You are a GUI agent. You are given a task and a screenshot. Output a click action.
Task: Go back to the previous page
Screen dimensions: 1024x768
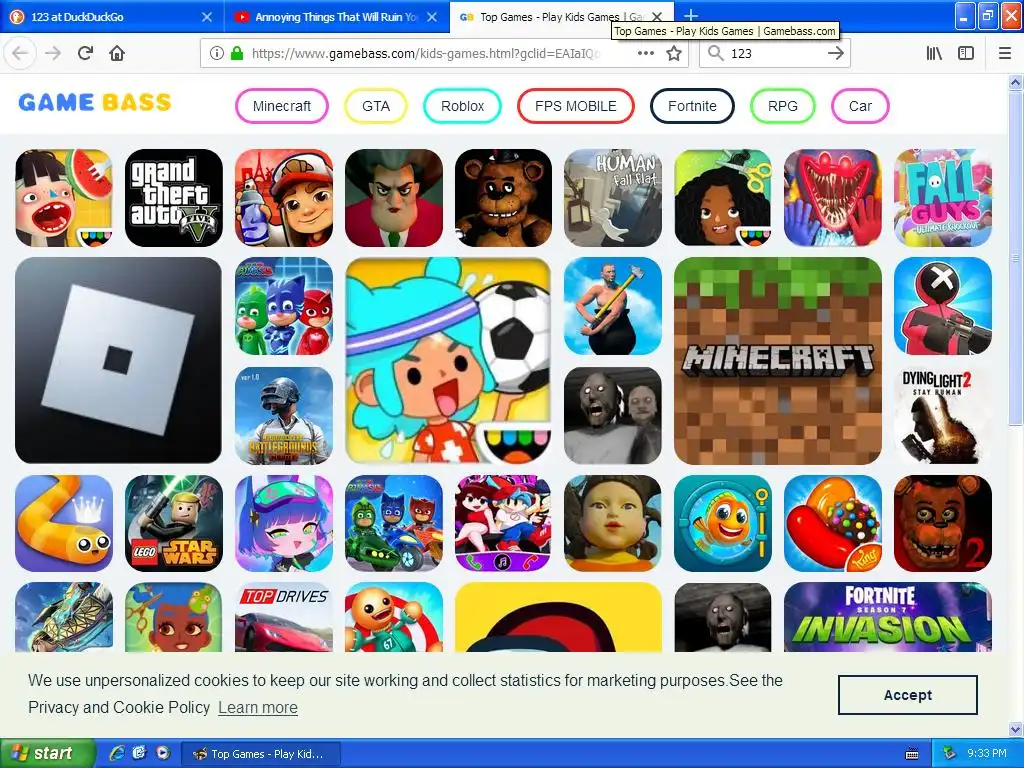tap(20, 53)
